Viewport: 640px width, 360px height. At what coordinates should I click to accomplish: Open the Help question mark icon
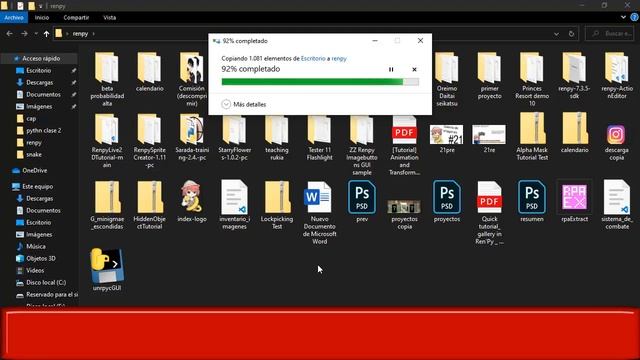click(634, 17)
